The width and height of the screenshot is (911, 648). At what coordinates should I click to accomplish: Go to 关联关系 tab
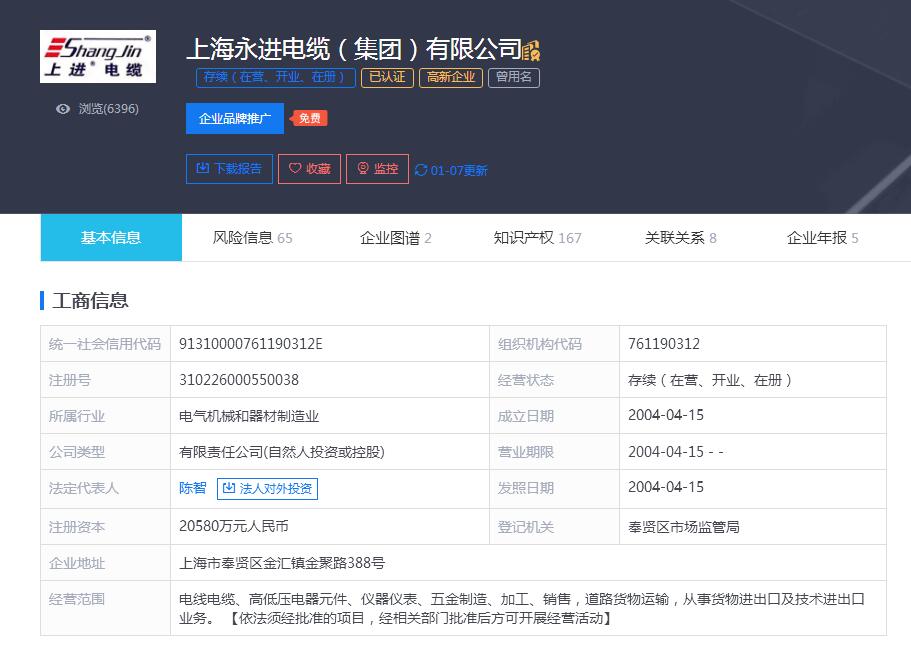(680, 238)
